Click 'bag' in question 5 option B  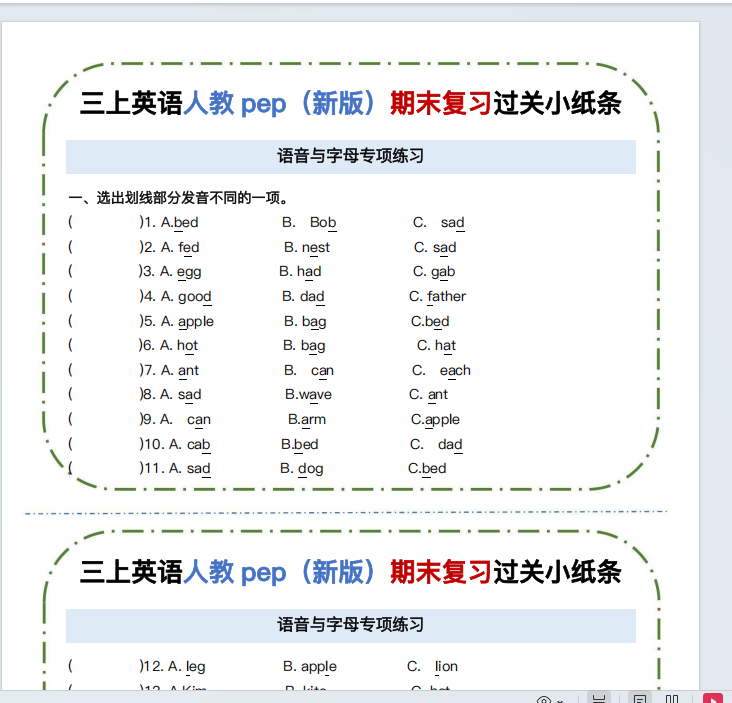(x=314, y=322)
